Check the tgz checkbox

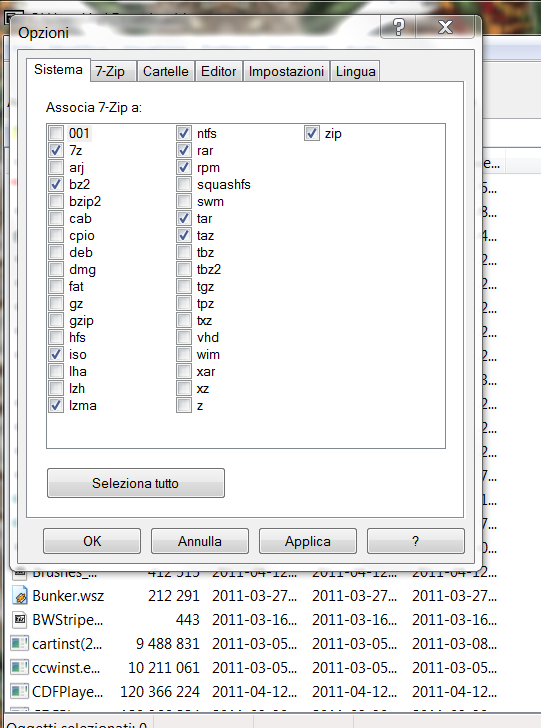184,286
